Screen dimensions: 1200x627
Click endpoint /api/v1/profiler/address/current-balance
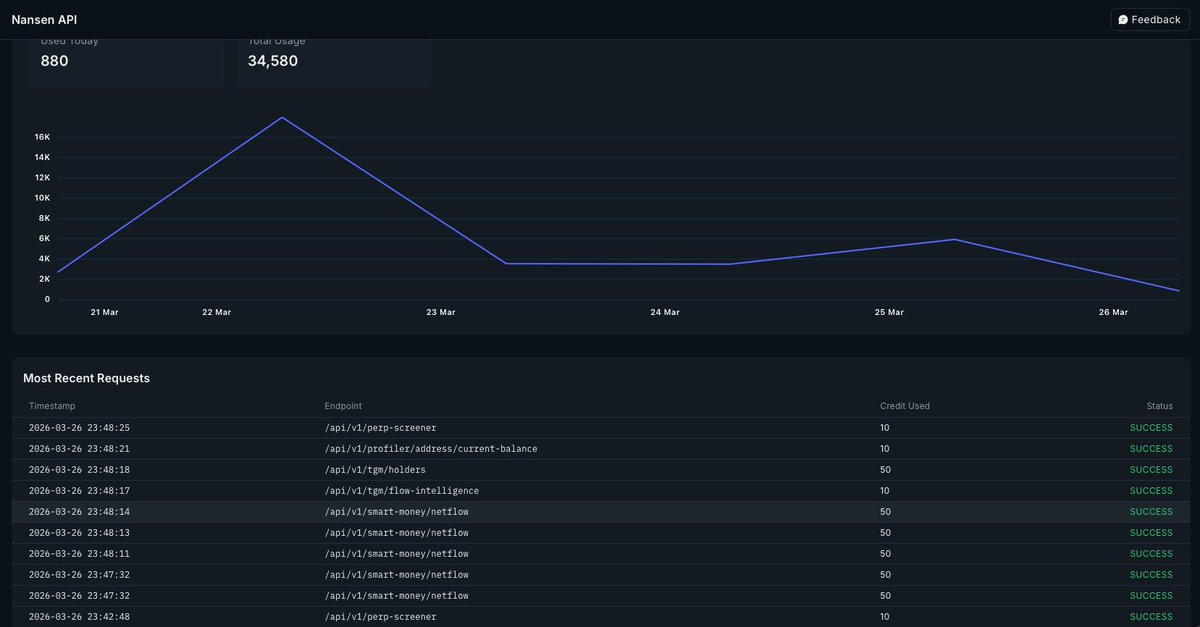(431, 449)
